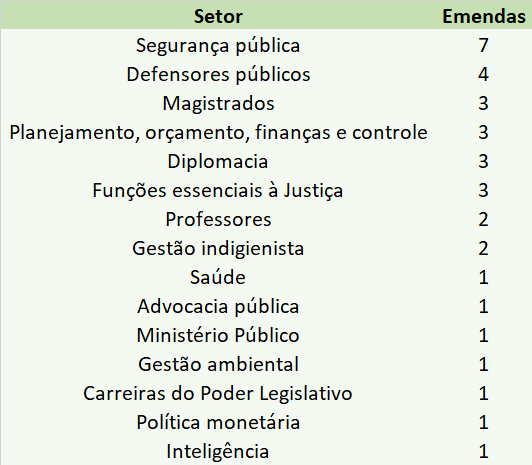Click the Política monetária cell
Image resolution: width=532 pixels, height=465 pixels.
click(x=218, y=423)
